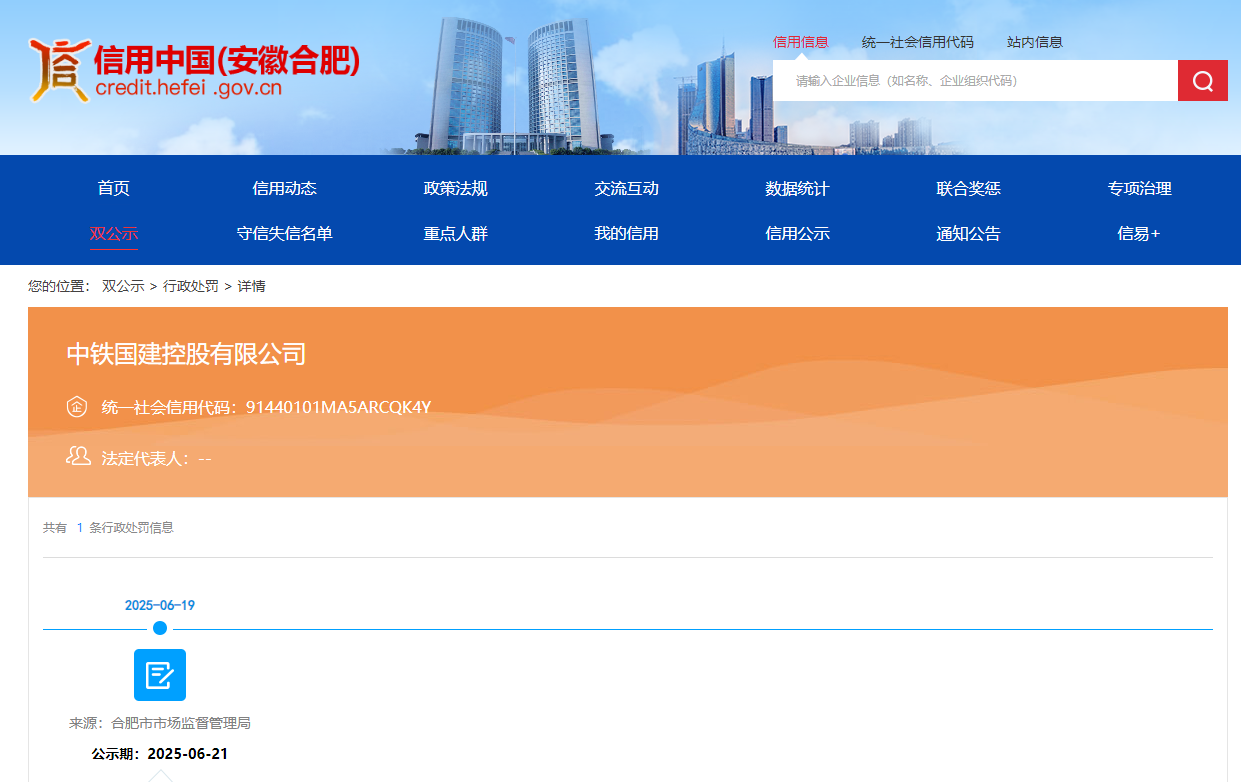
Task: Click 双公示 breadcrumb link
Action: click(123, 286)
